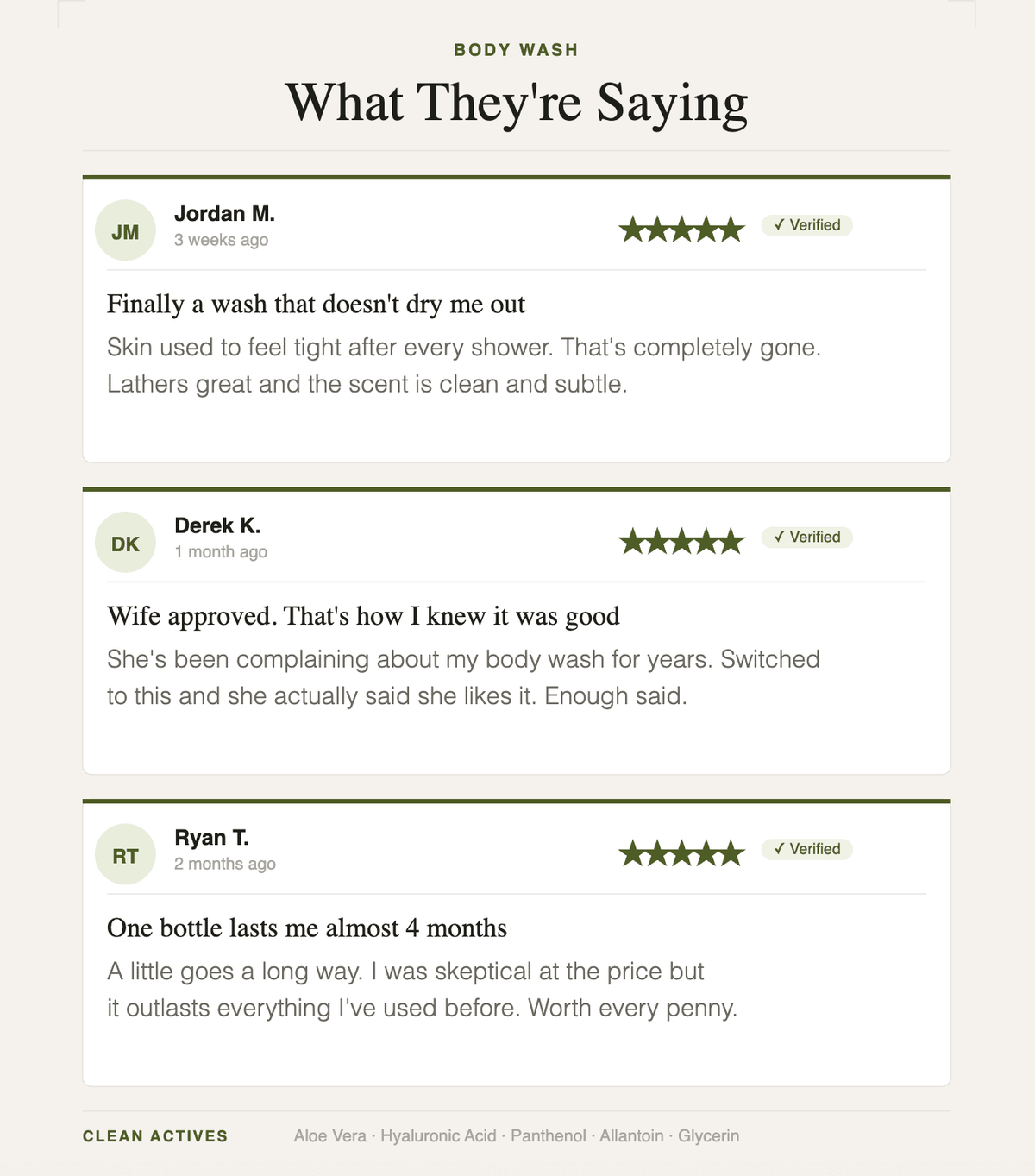The width and height of the screenshot is (1035, 1176).
Task: Select the reviewer name Derek K.
Action: coord(217,525)
